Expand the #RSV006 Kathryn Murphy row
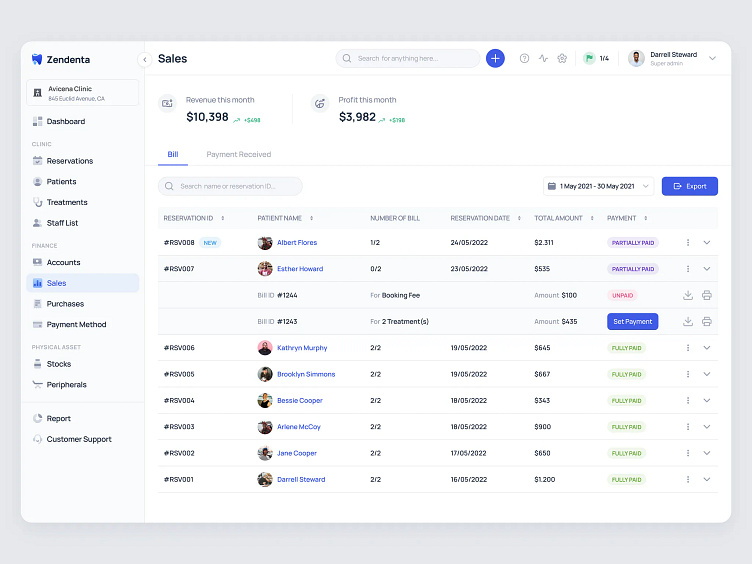Viewport: 752px width, 564px height. click(706, 348)
